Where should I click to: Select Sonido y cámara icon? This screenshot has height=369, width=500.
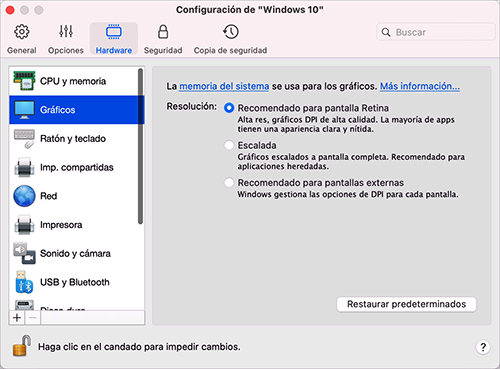click(x=24, y=253)
